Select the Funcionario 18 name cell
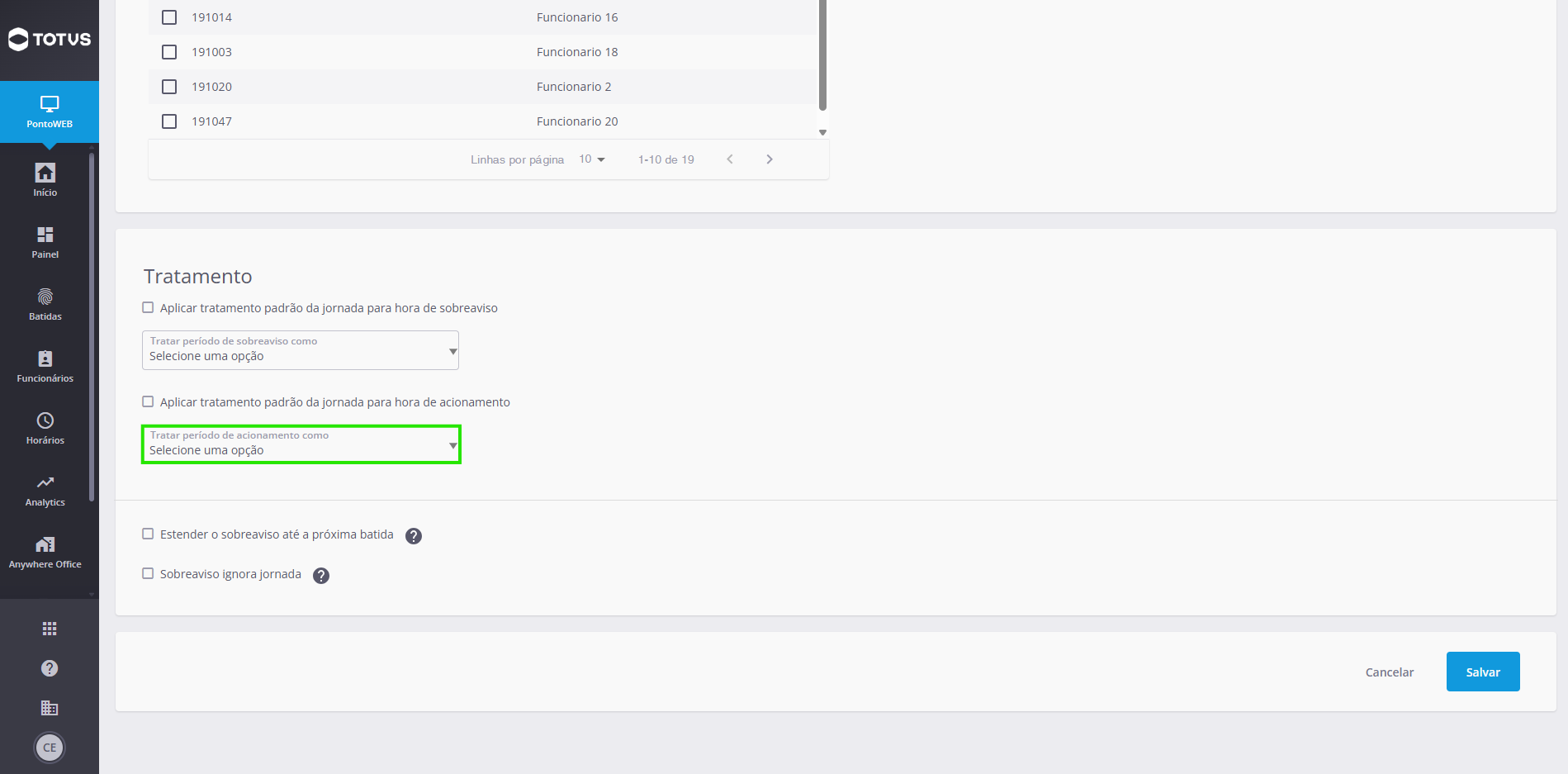Screen dimensions: 1568x774 (577, 52)
